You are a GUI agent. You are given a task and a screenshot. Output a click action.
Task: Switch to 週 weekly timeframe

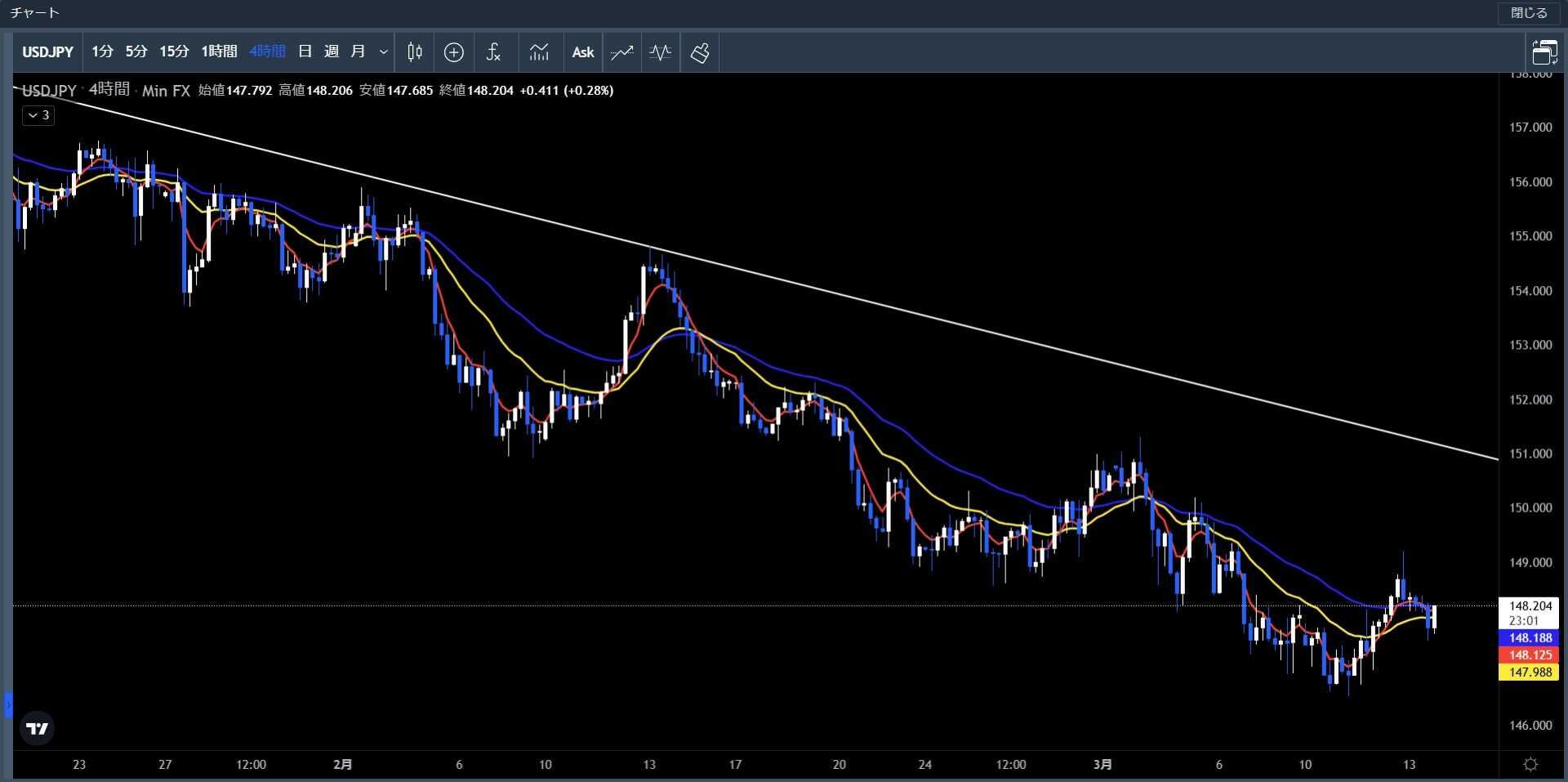point(332,51)
